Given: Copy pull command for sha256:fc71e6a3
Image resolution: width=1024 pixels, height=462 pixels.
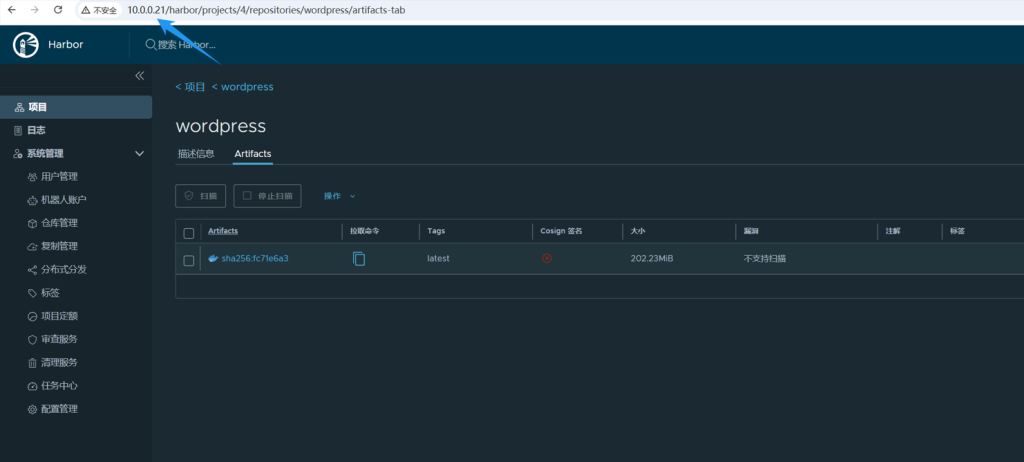Looking at the screenshot, I should point(359,259).
